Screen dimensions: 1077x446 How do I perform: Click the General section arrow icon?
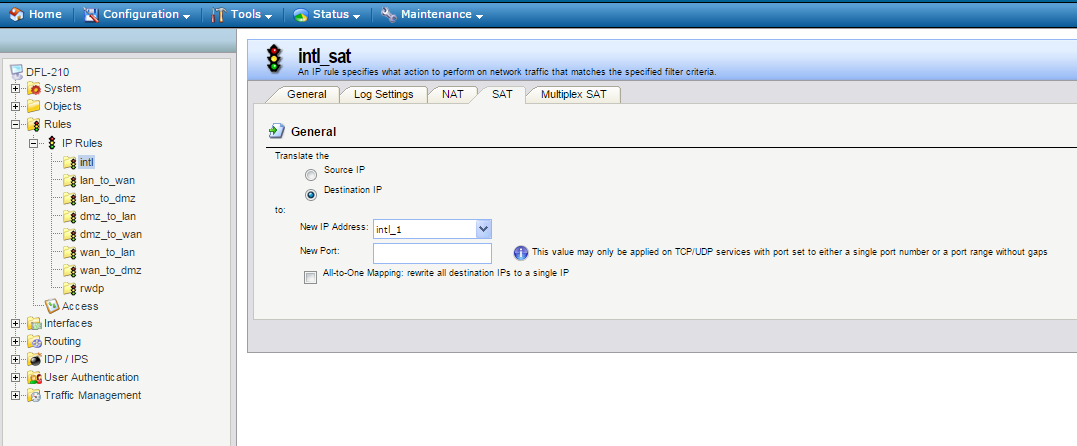click(276, 131)
